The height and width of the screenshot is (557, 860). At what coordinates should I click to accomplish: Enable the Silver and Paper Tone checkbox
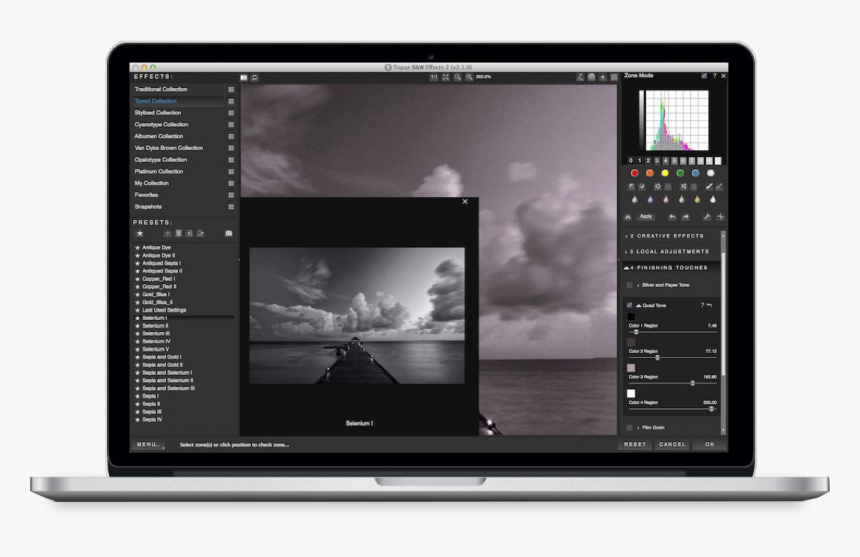pos(630,285)
